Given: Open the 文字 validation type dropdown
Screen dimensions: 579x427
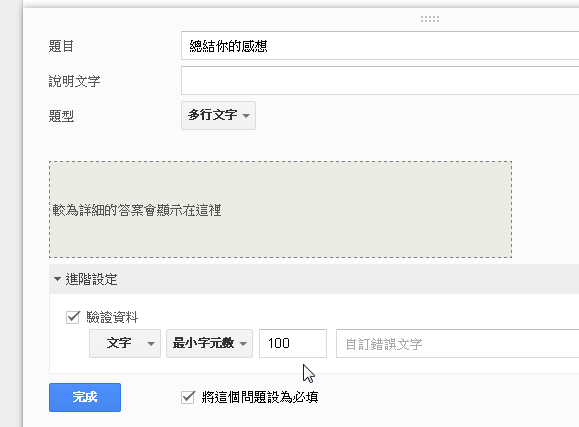Looking at the screenshot, I should coord(125,344).
